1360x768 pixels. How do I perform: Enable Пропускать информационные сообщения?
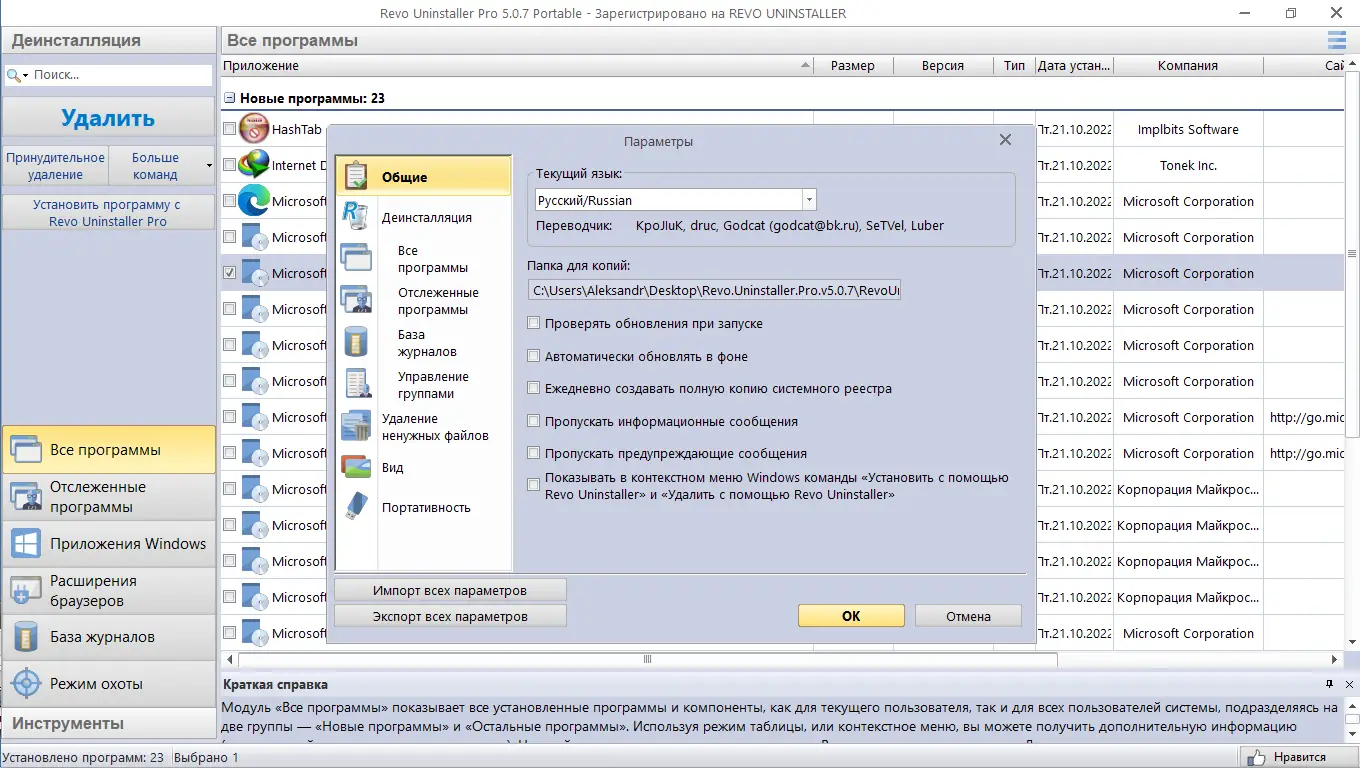coord(534,421)
